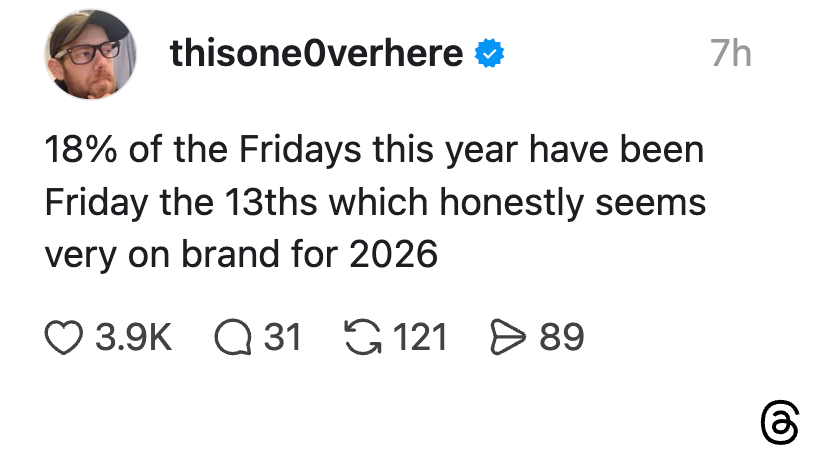View the 3.9K likes count

[133, 337]
